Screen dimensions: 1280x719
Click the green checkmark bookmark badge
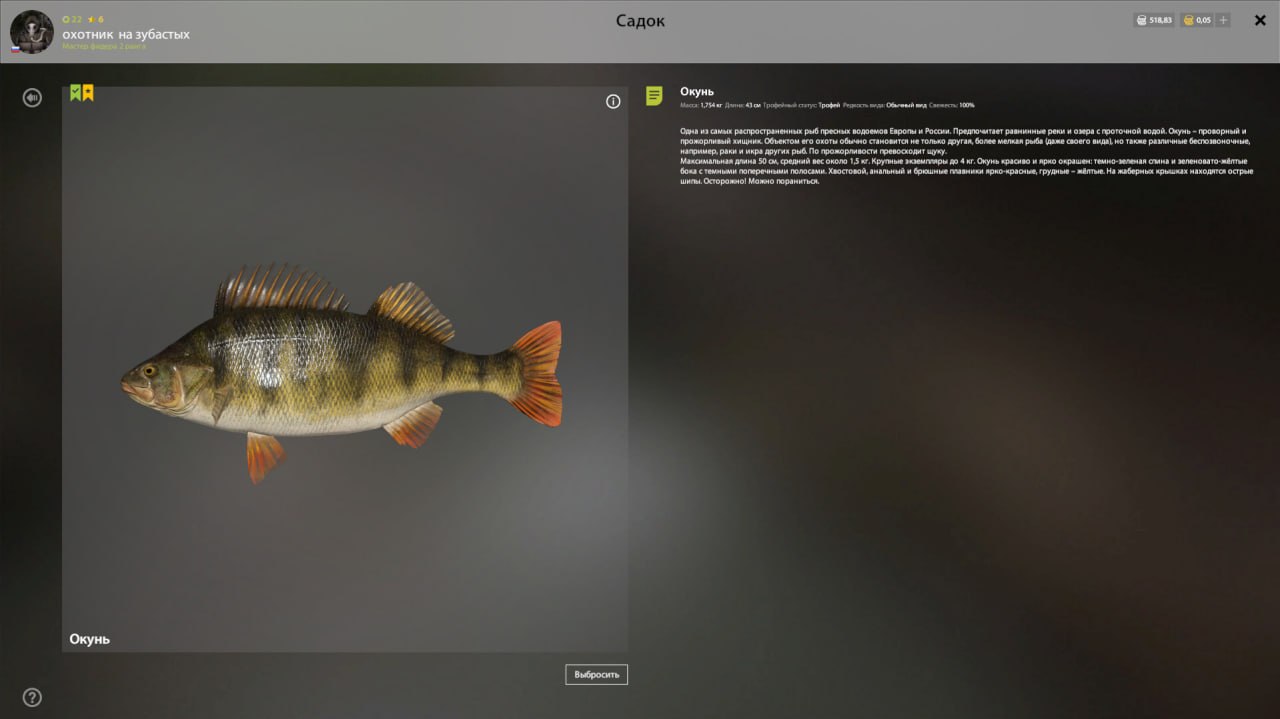point(76,93)
